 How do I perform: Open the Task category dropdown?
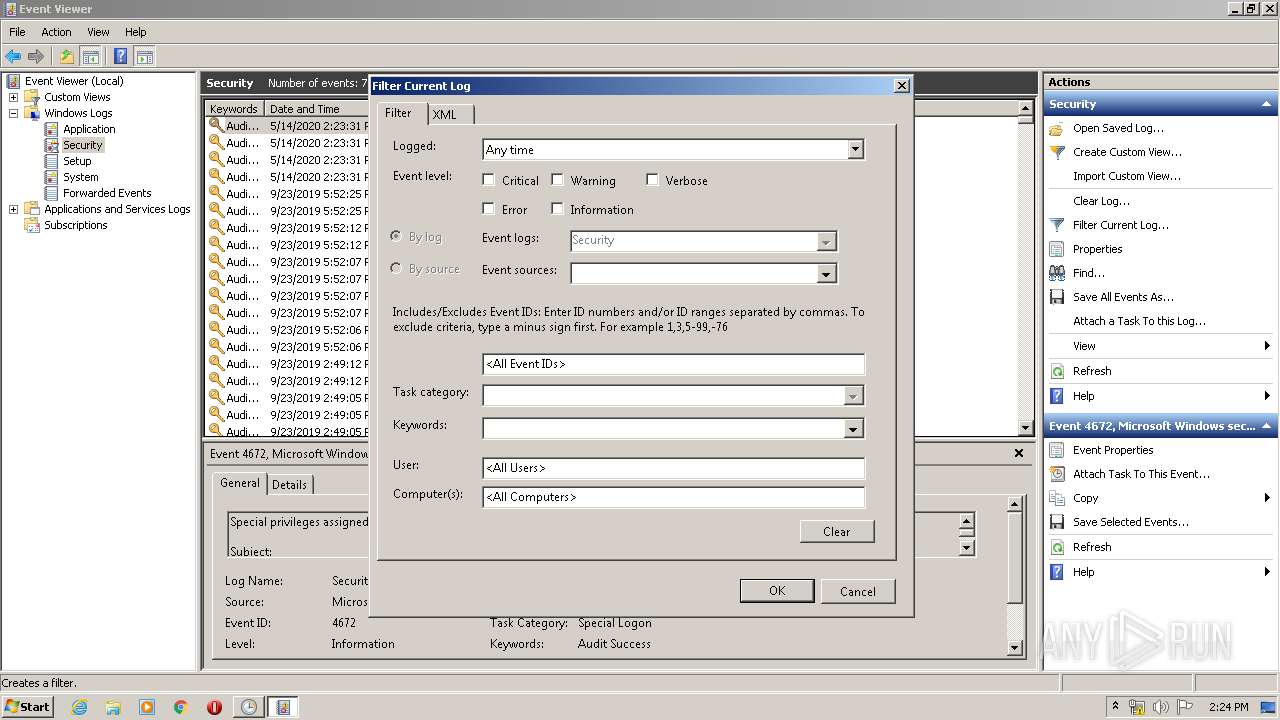pos(853,396)
